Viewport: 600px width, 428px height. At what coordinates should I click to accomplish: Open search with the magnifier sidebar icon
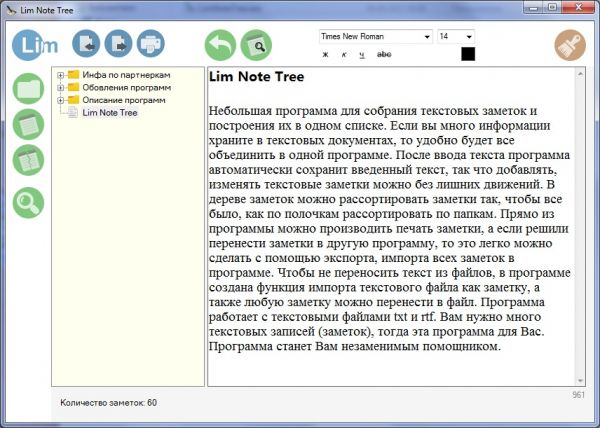point(28,202)
